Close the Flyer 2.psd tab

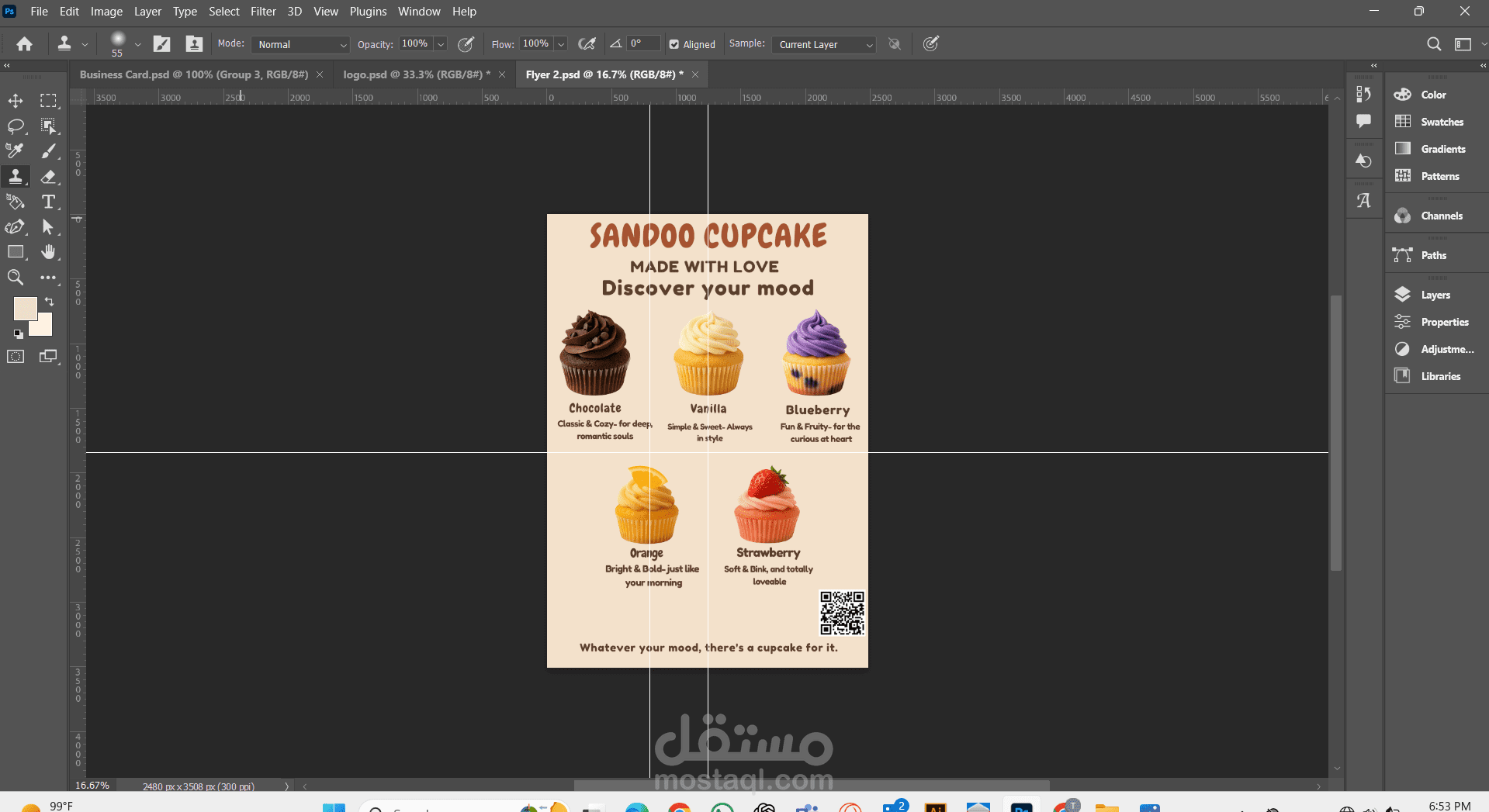(695, 74)
